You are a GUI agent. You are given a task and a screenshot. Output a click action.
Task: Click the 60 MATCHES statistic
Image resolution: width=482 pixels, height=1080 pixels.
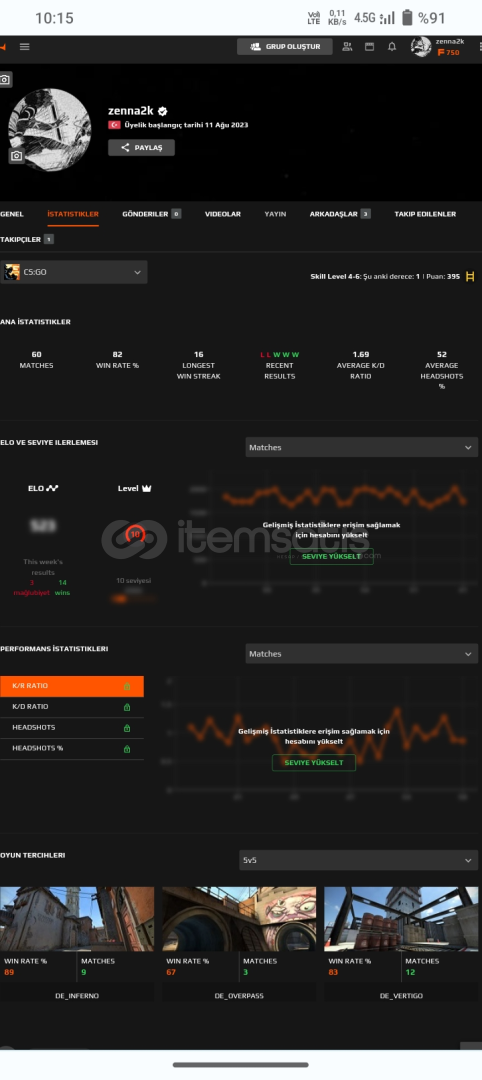pyautogui.click(x=36, y=360)
